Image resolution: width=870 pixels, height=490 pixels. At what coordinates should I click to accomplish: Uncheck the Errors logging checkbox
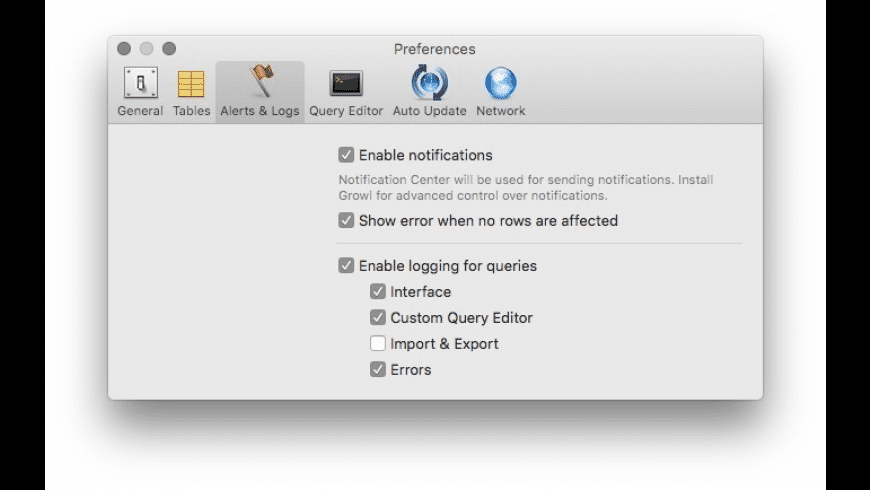378,370
